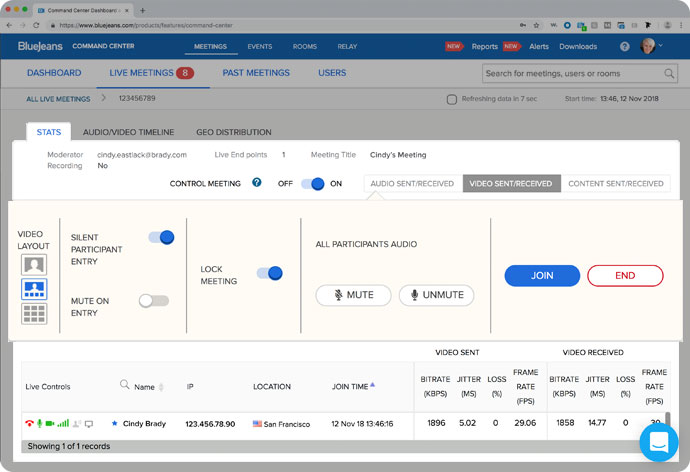
Task: Sort by Join Time column arrow
Action: tap(372, 384)
